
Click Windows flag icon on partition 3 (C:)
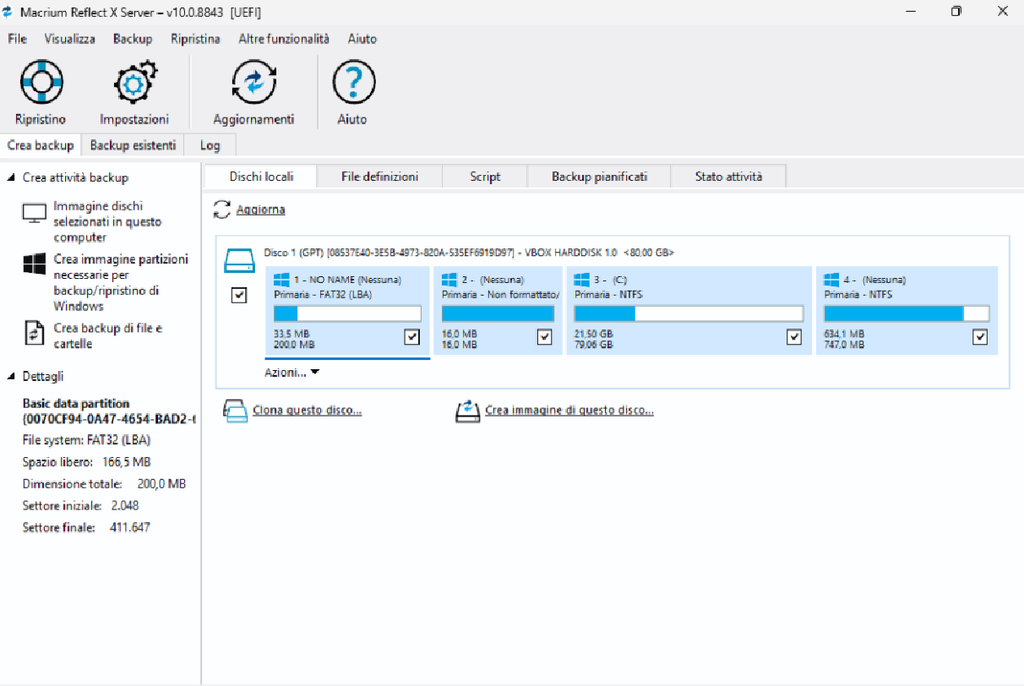pyautogui.click(x=582, y=280)
